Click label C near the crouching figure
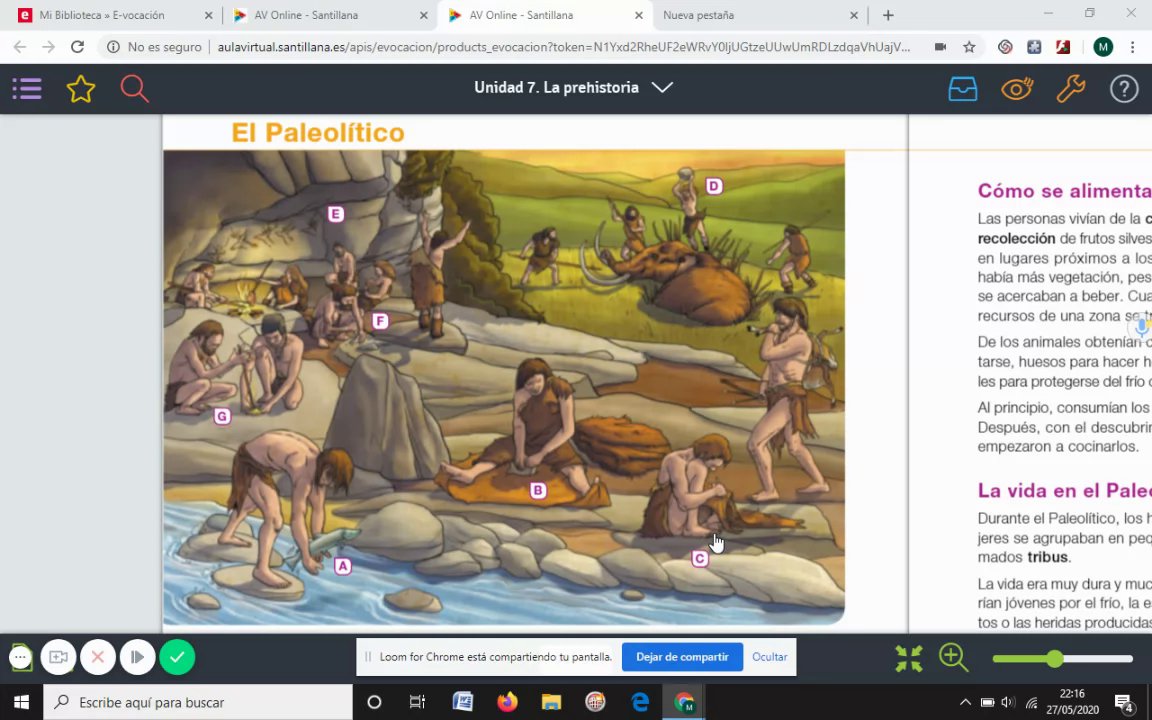 click(699, 559)
